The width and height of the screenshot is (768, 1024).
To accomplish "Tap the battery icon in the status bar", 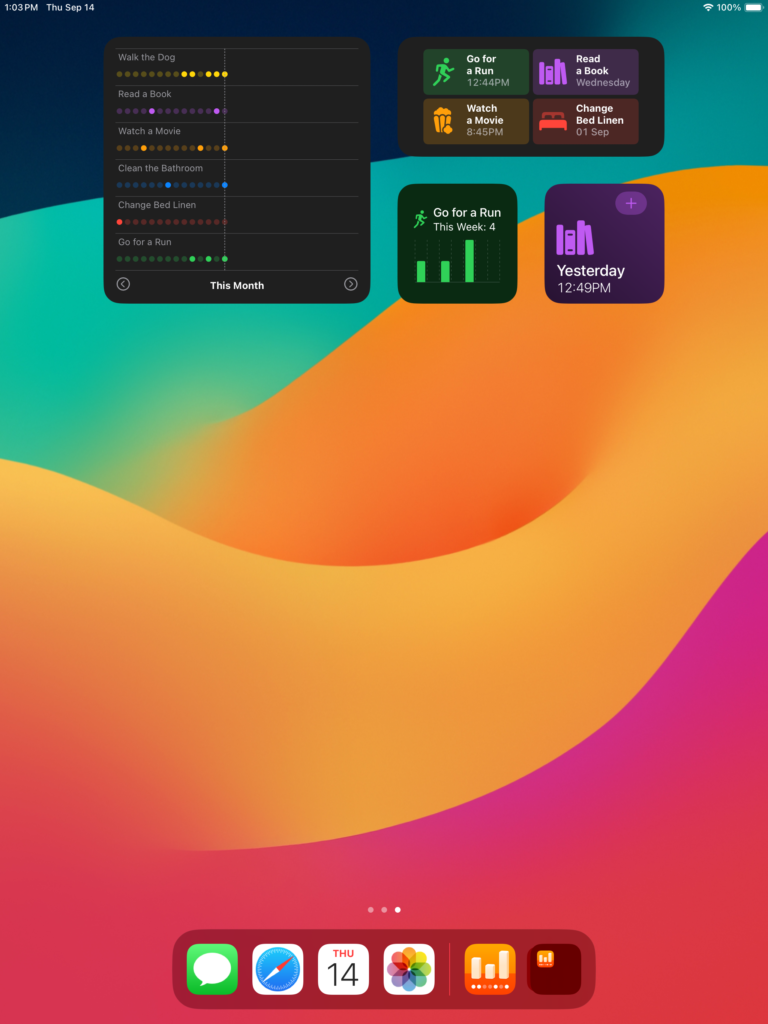I will pos(754,8).
